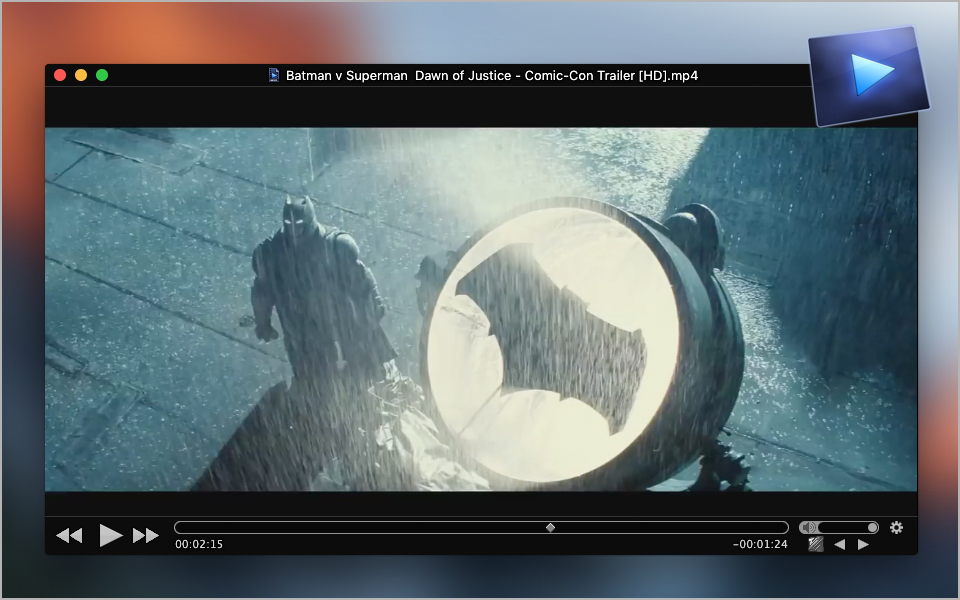Click the video file icon in the title bar
The width and height of the screenshot is (960, 600).
coord(274,75)
